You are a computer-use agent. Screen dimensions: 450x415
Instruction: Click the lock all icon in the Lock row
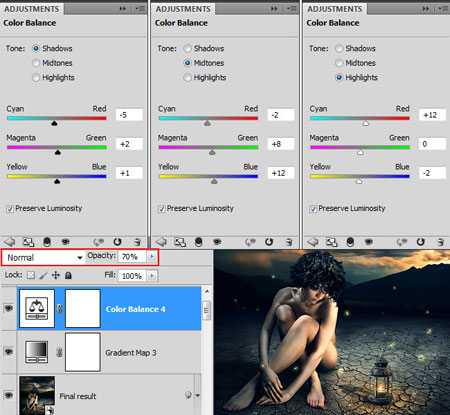coord(68,275)
